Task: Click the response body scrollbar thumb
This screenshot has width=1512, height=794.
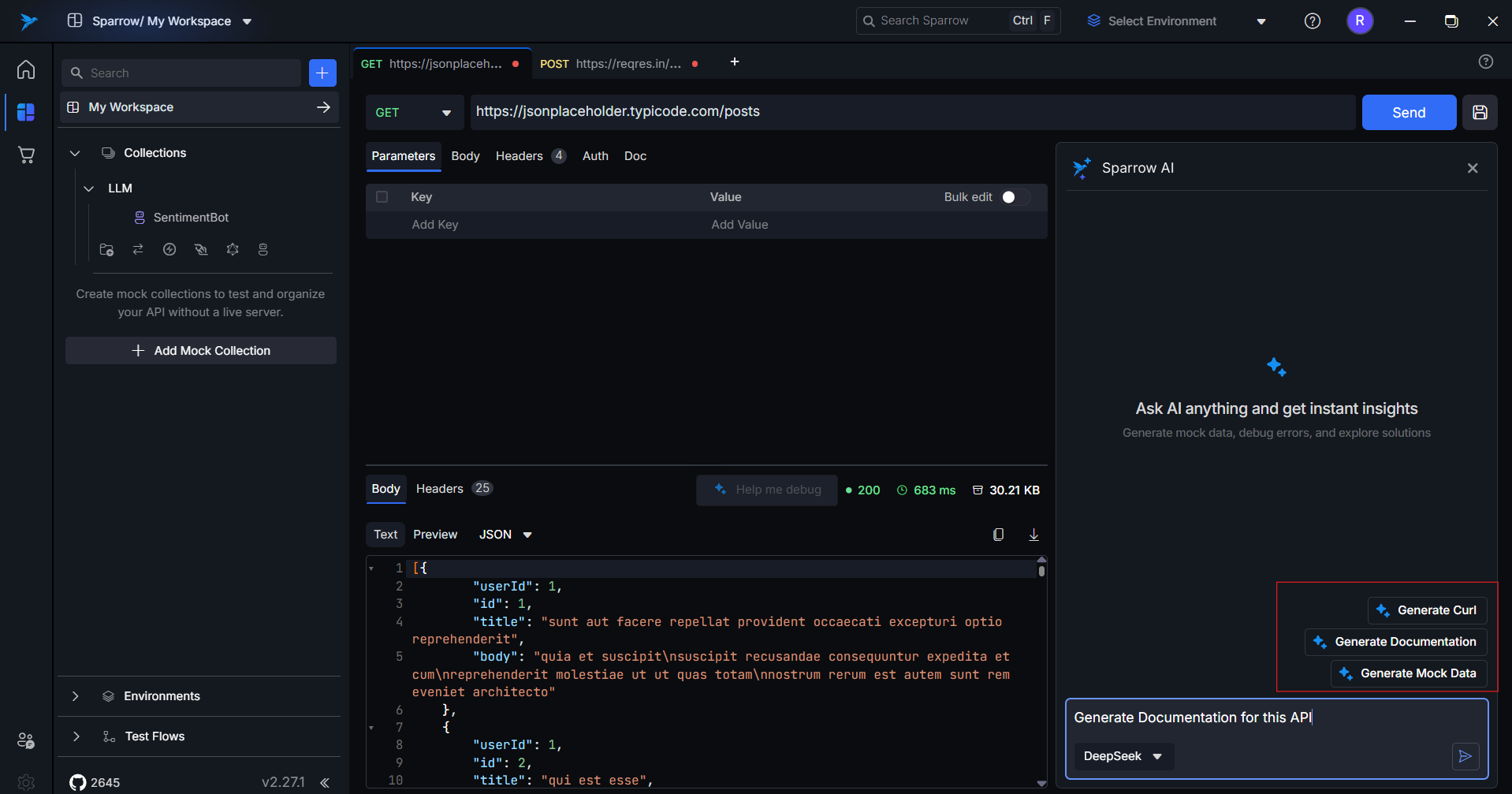Action: [1041, 571]
